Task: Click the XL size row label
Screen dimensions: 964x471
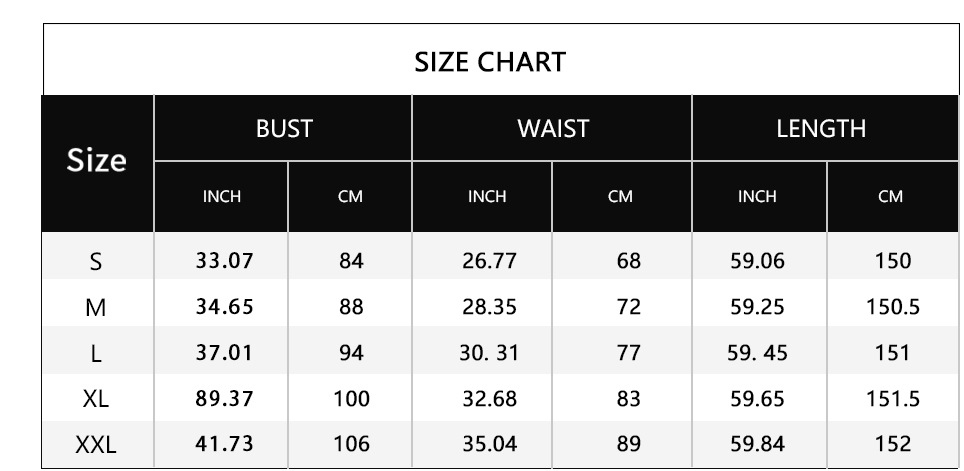Action: tap(96, 399)
